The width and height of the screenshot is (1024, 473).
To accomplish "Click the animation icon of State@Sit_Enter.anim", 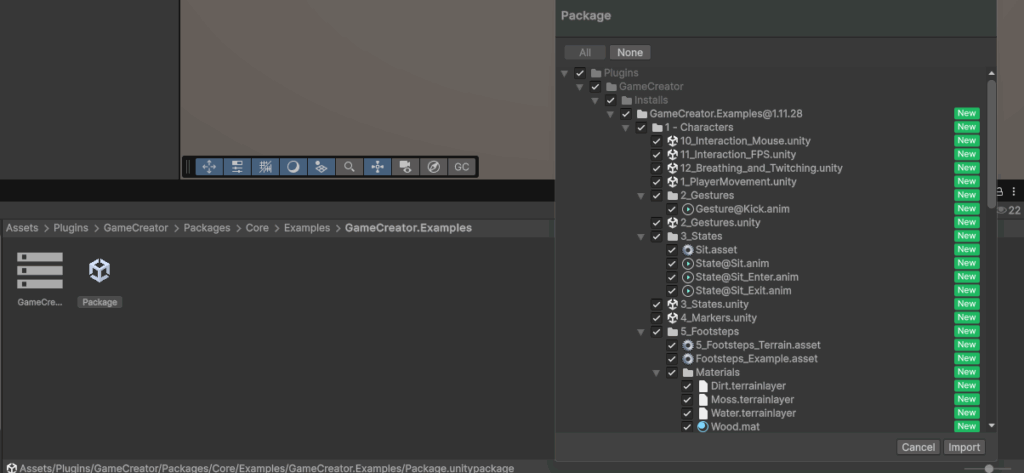I will (x=688, y=277).
